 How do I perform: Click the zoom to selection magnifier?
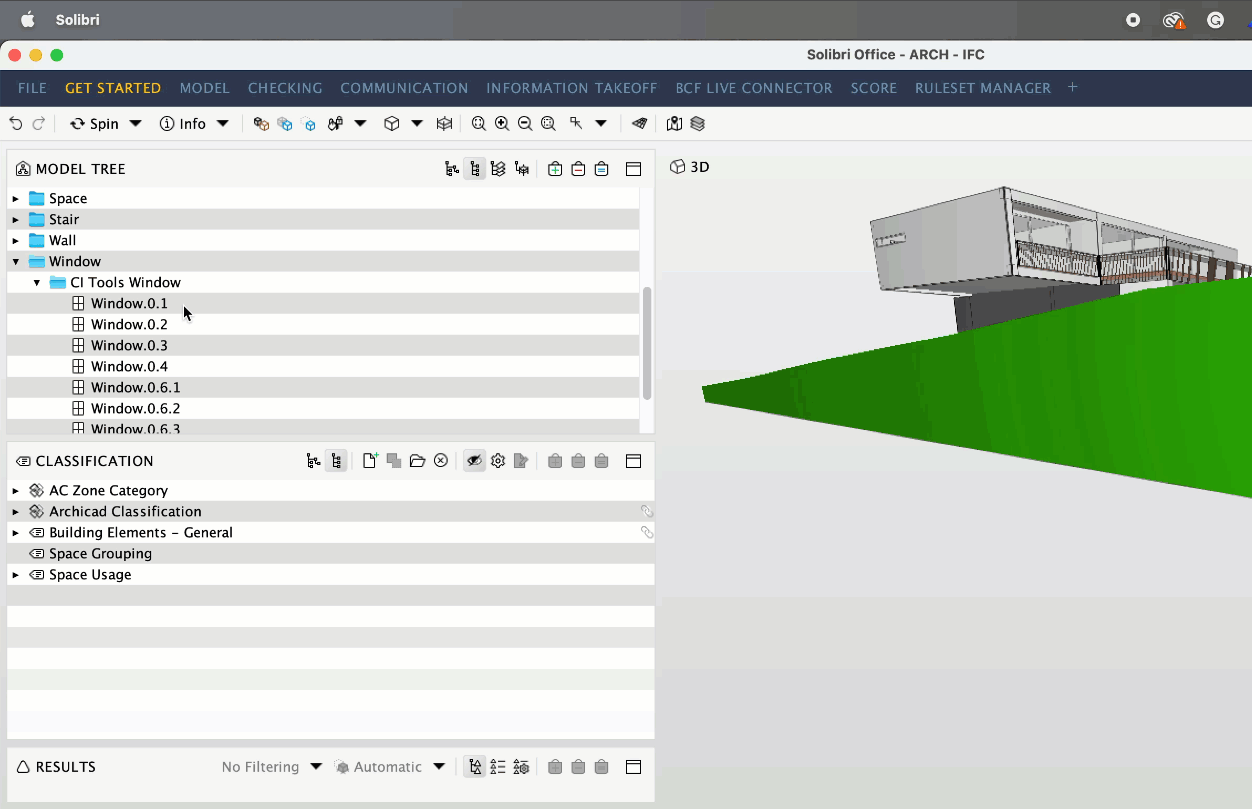(x=548, y=124)
